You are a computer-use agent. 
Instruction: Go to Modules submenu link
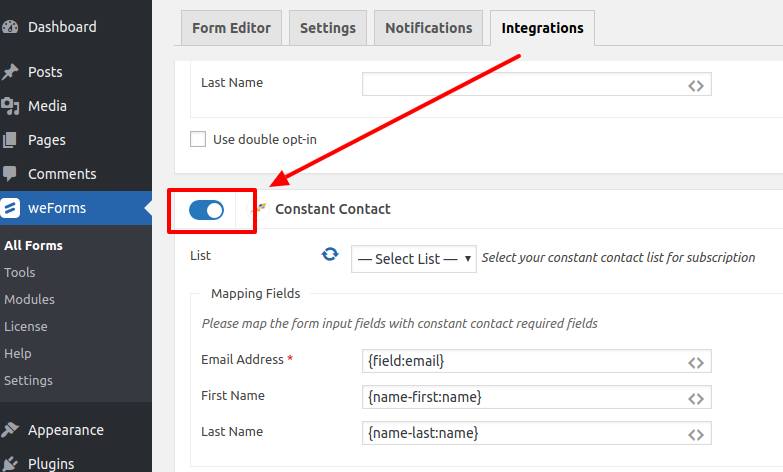click(29, 299)
